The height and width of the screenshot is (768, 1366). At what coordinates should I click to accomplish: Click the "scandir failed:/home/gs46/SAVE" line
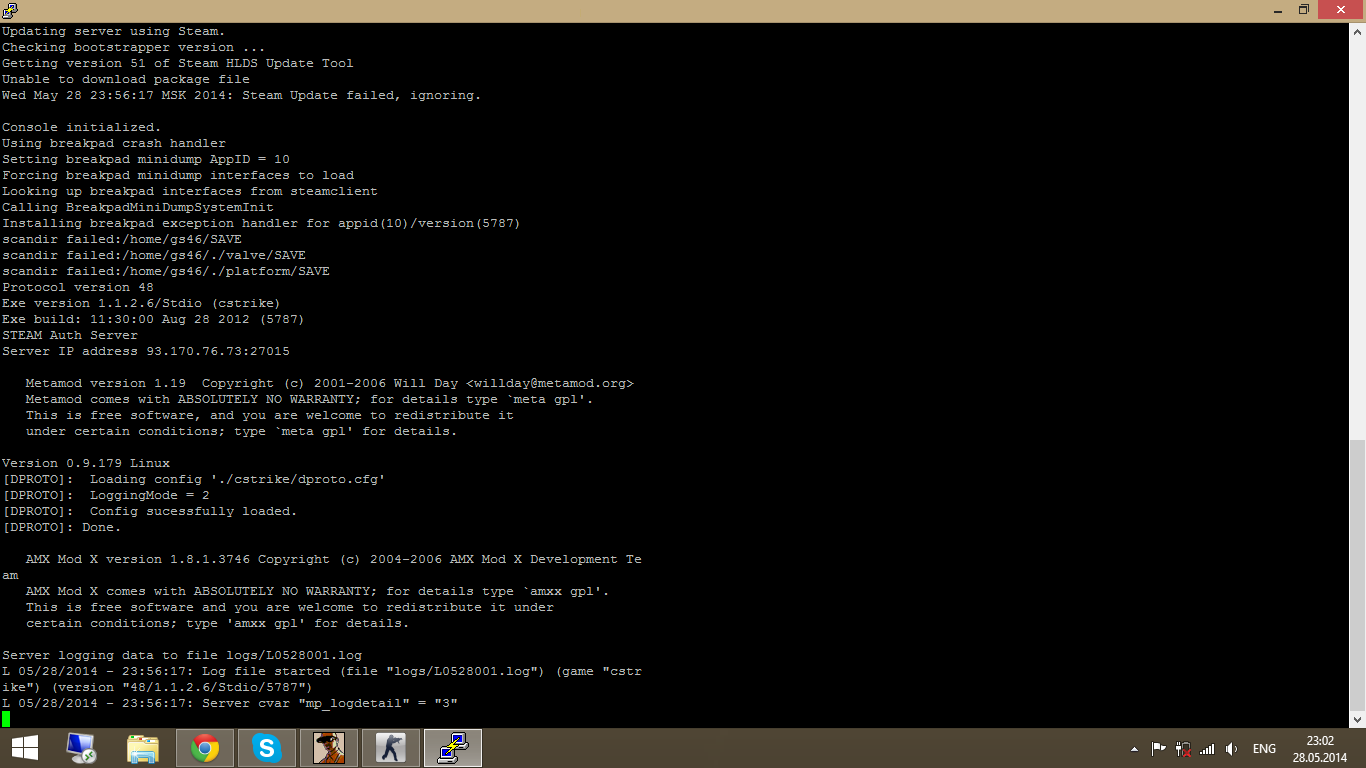tap(122, 239)
